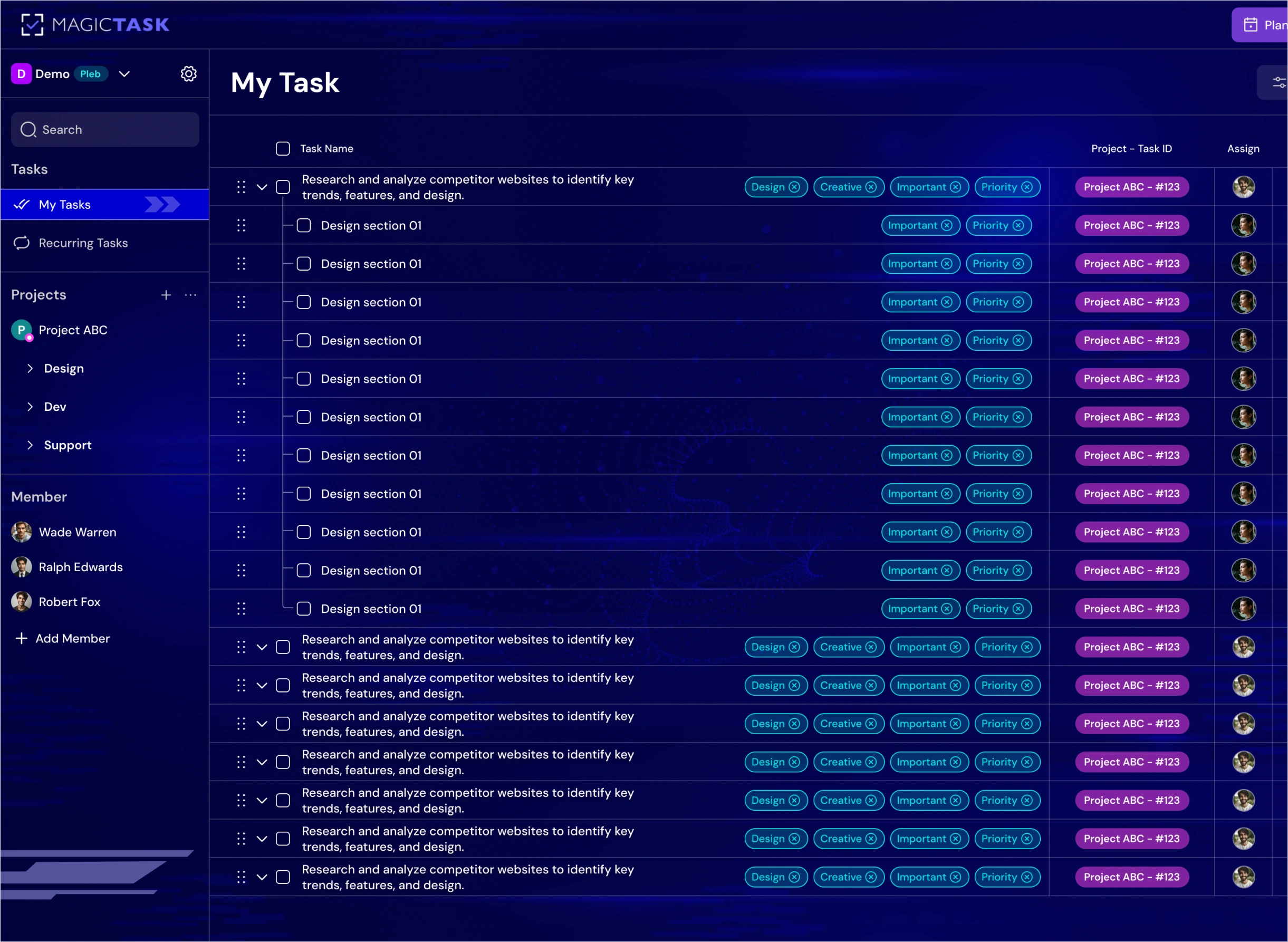1288x942 pixels.
Task: Open the Demo workspace dropdown
Action: click(124, 73)
